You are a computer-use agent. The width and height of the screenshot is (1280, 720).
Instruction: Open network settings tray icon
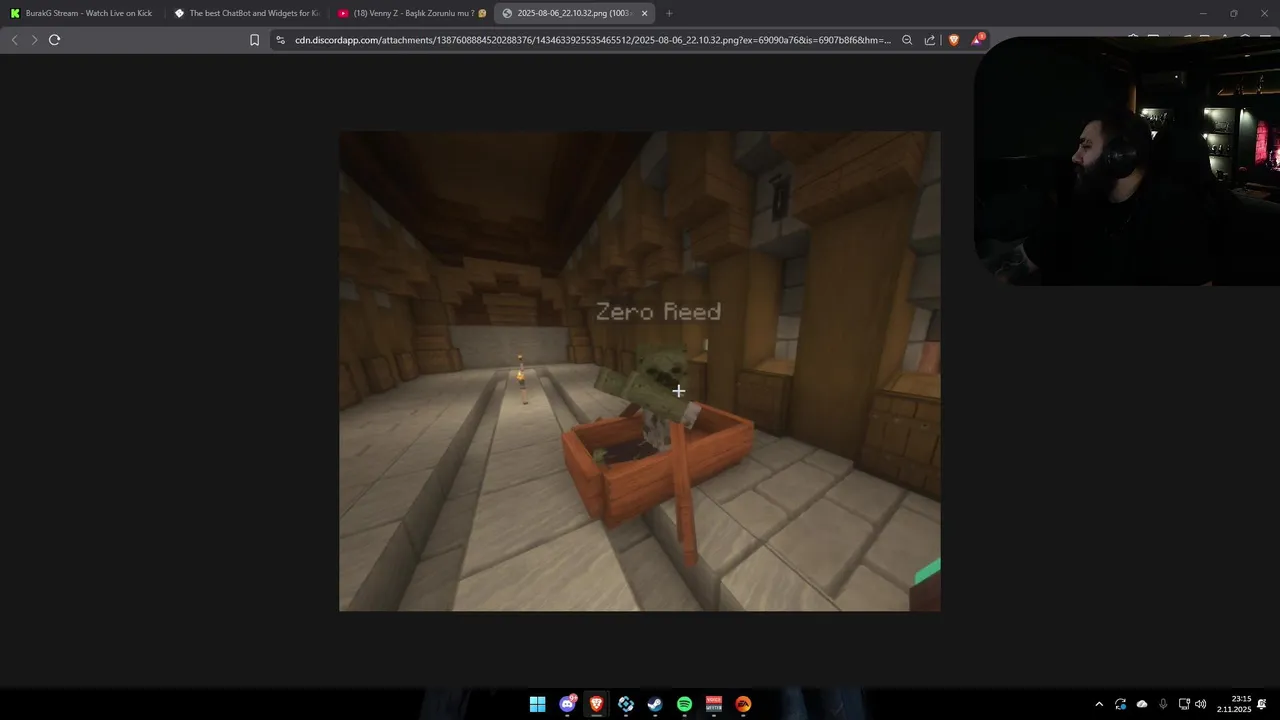pos(1184,704)
